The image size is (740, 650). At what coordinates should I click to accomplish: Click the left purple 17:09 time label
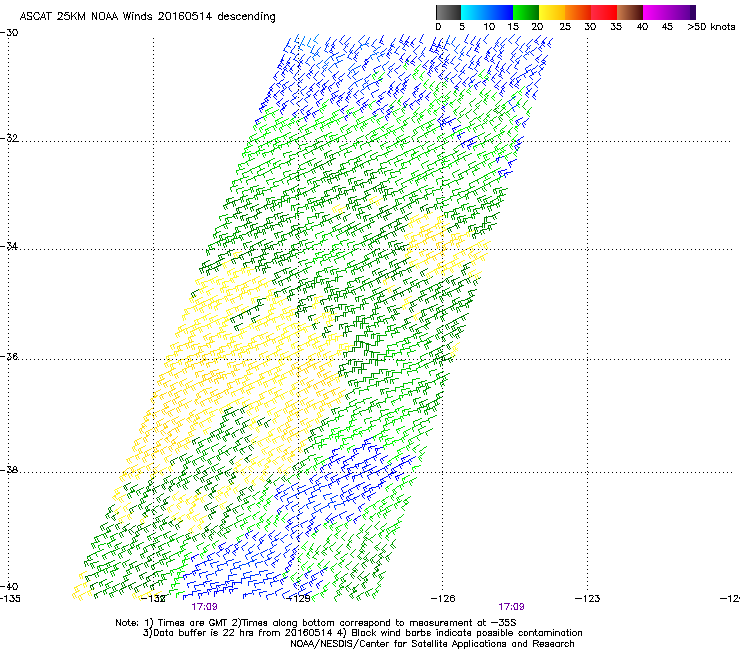coord(204,607)
